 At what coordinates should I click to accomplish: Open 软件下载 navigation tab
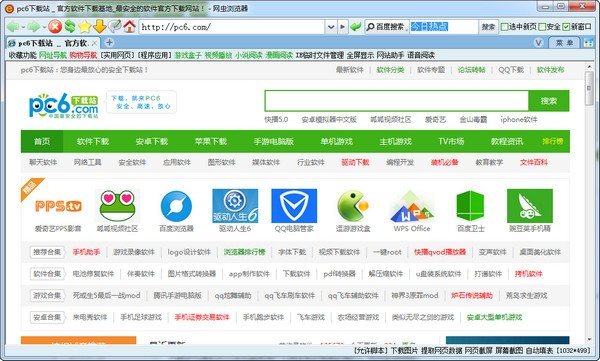click(x=93, y=141)
